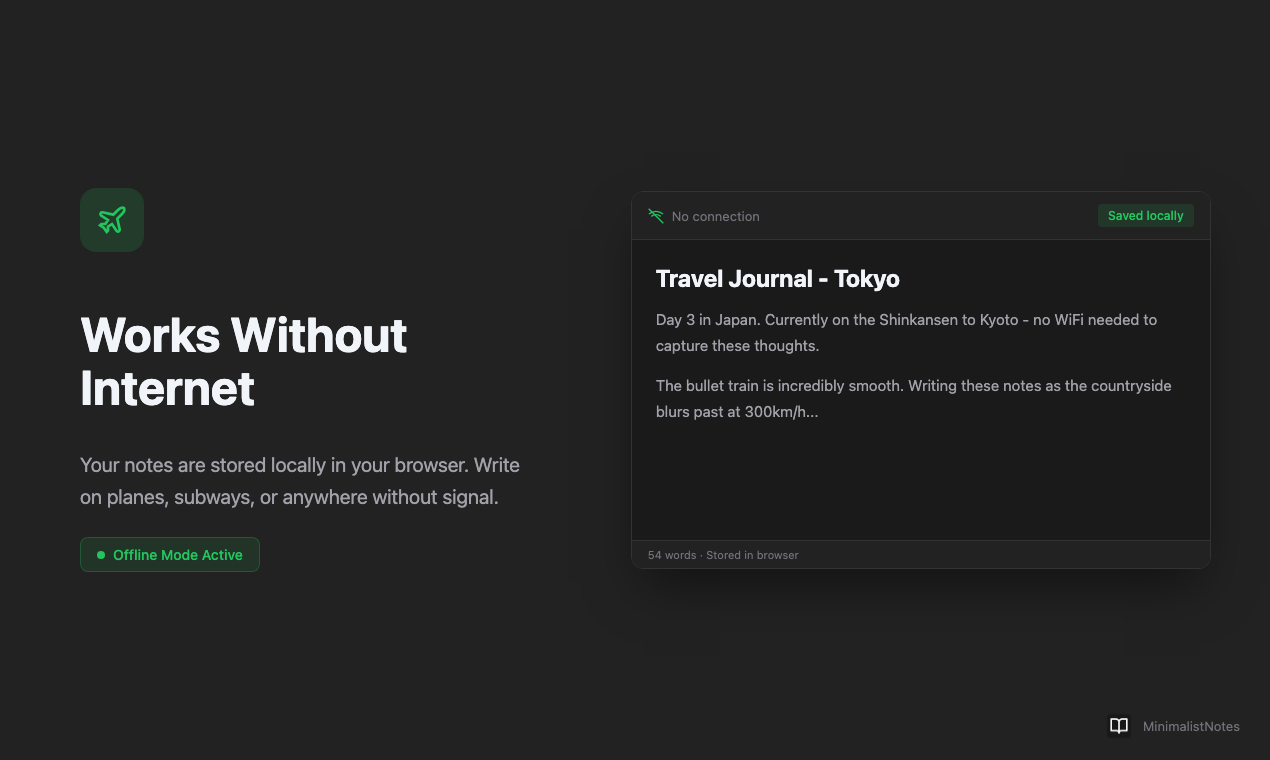
Task: Click the Works Without Internet headline
Action: click(x=243, y=362)
